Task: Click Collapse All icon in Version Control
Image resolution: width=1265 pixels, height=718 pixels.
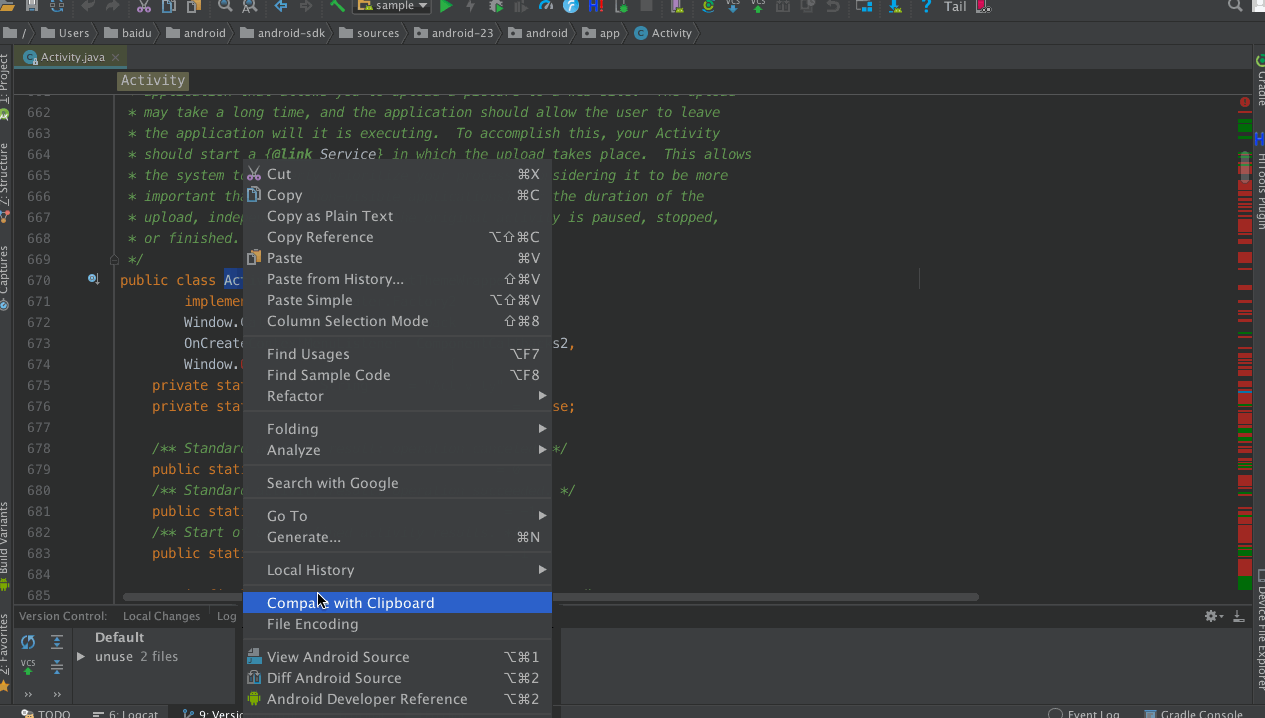Action: (57, 667)
